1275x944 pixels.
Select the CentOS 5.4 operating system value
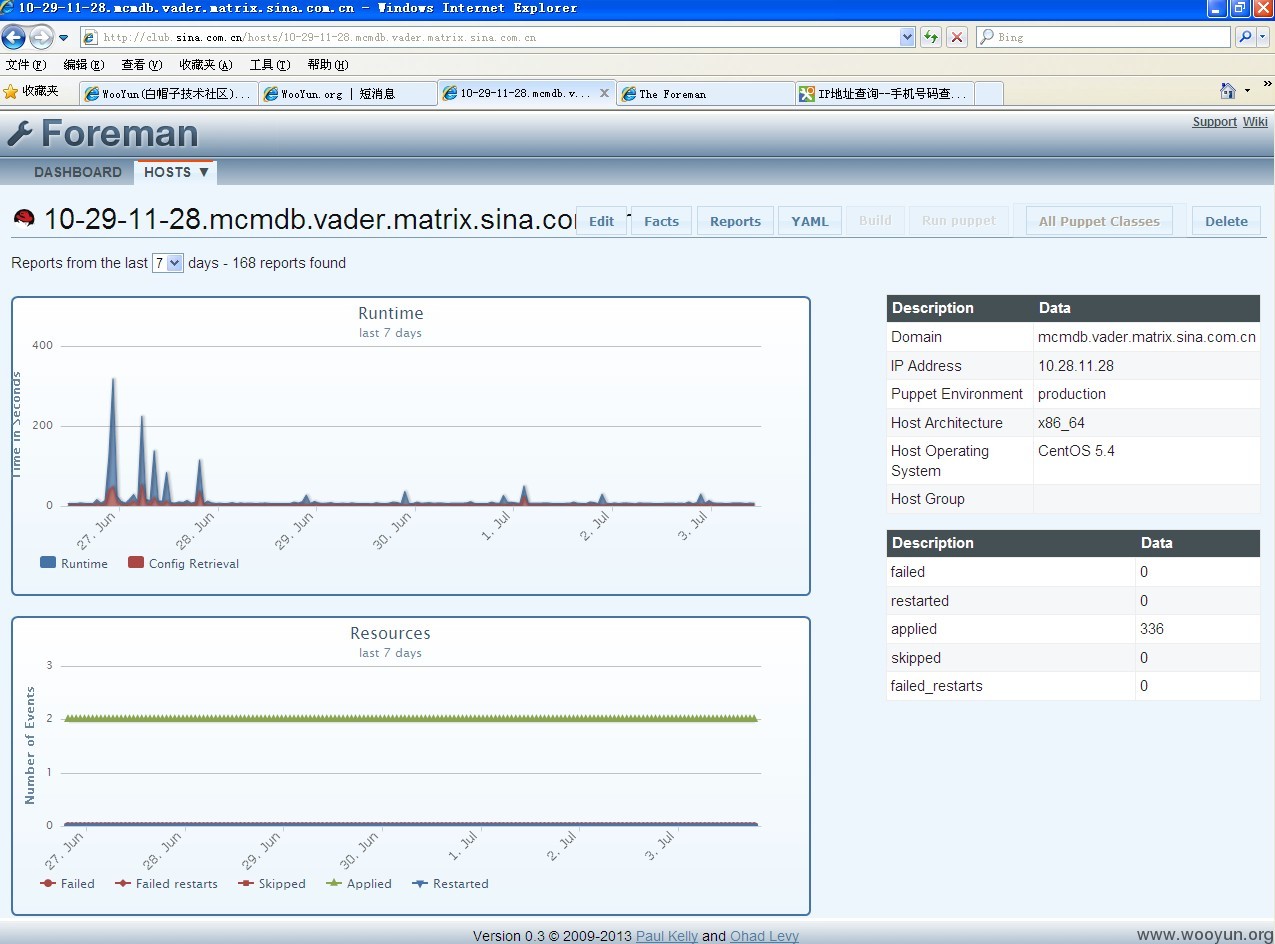tap(1076, 451)
